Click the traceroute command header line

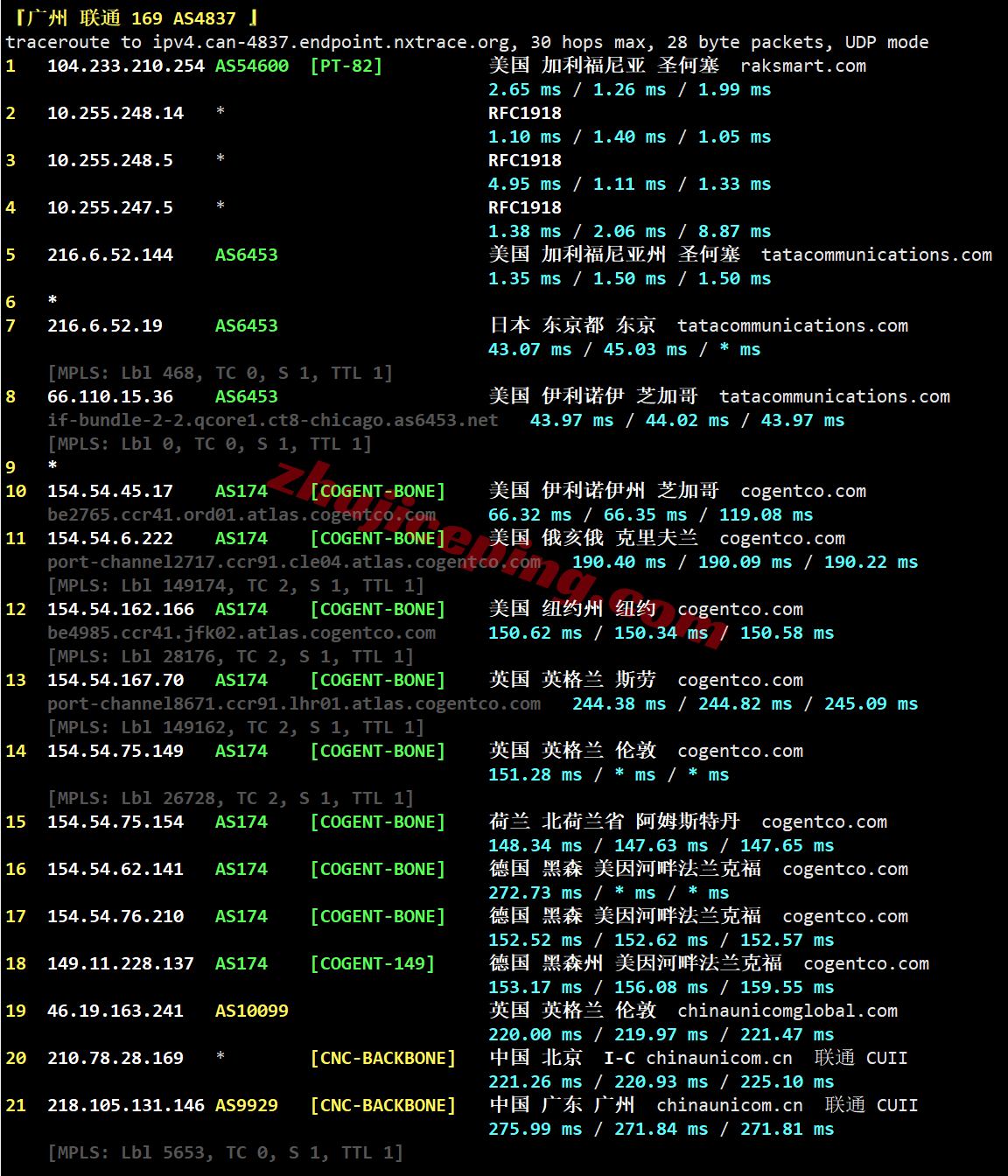pos(467,42)
